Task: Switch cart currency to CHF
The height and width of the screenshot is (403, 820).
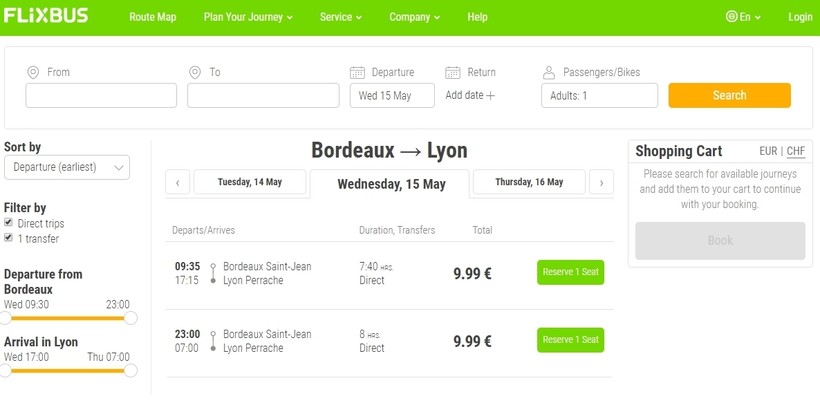Action: click(x=796, y=151)
